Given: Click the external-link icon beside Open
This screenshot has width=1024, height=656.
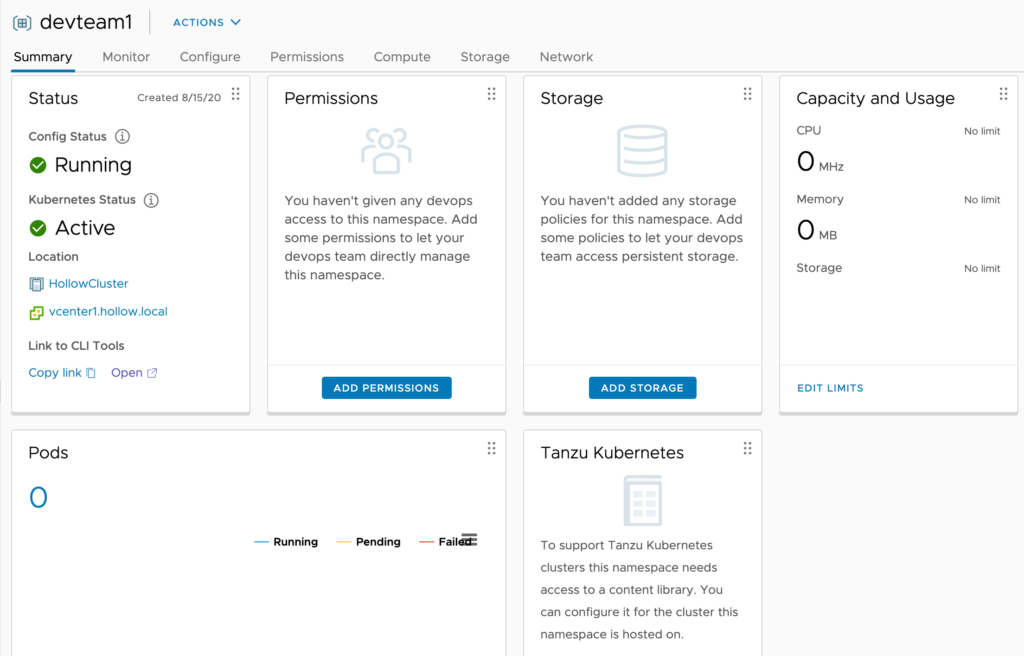Looking at the screenshot, I should coord(152,373).
